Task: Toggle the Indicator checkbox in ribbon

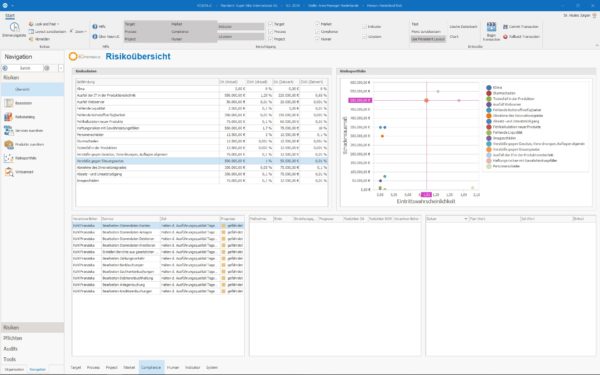Action: [x=364, y=27]
